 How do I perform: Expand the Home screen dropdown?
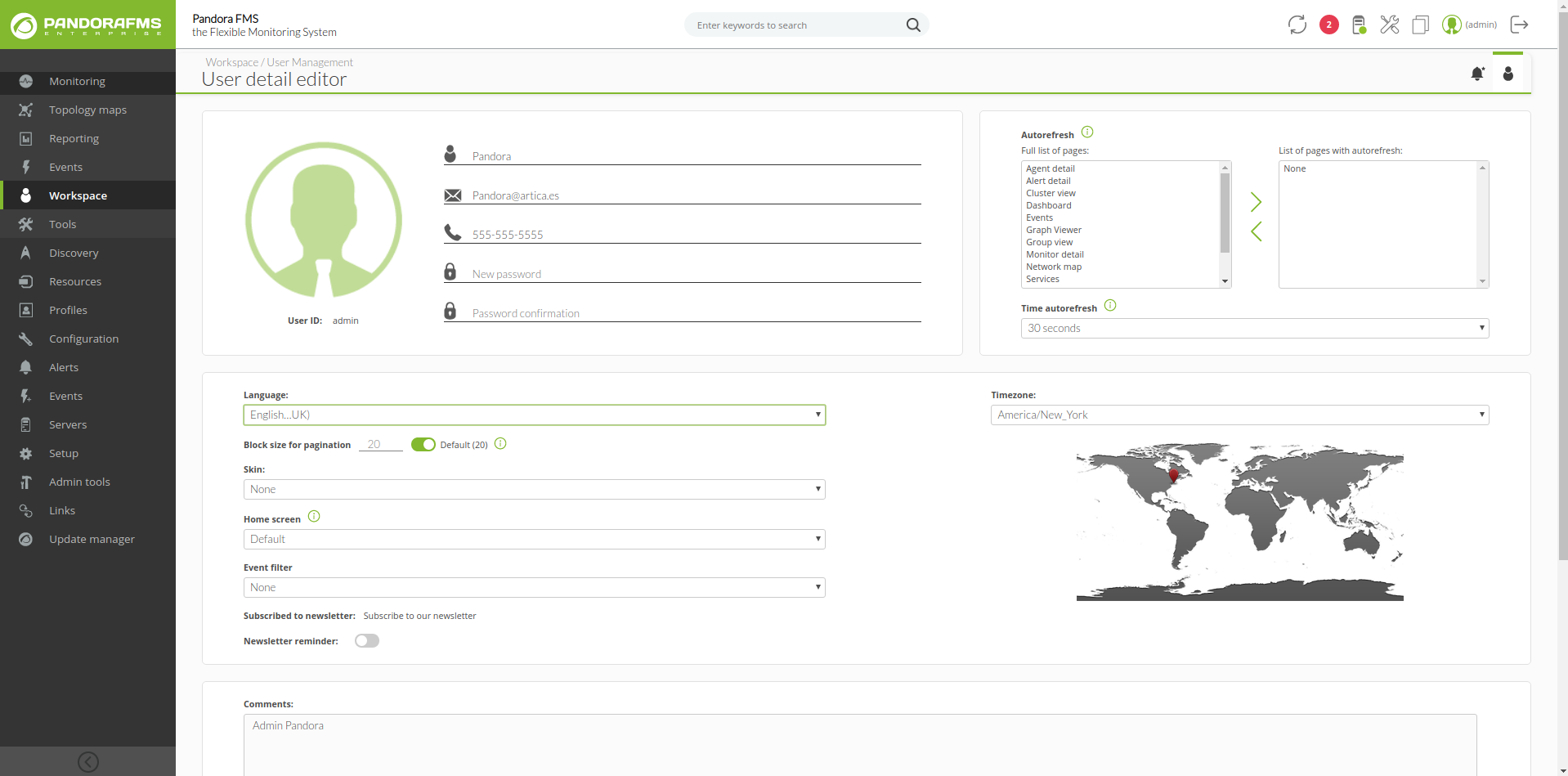[535, 539]
